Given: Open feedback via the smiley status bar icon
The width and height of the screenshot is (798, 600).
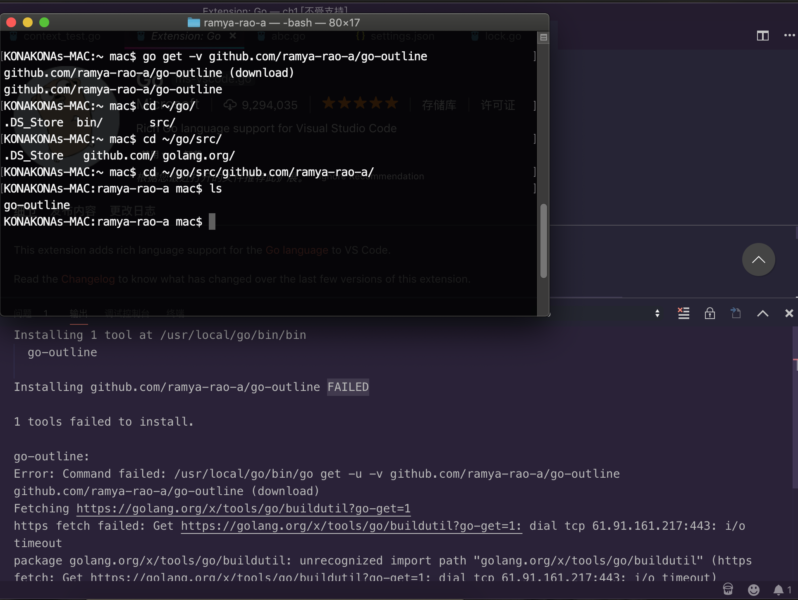Looking at the screenshot, I should click(x=754, y=589).
